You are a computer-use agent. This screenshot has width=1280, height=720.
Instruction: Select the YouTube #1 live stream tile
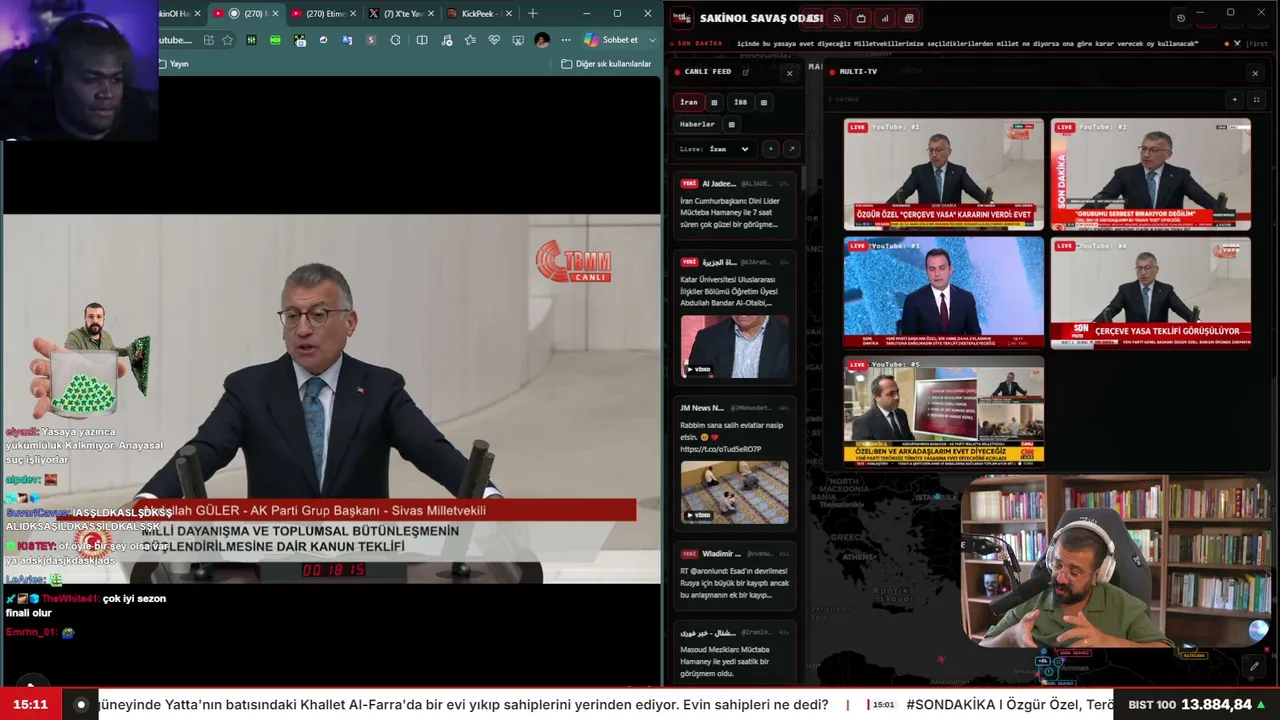tap(943, 175)
